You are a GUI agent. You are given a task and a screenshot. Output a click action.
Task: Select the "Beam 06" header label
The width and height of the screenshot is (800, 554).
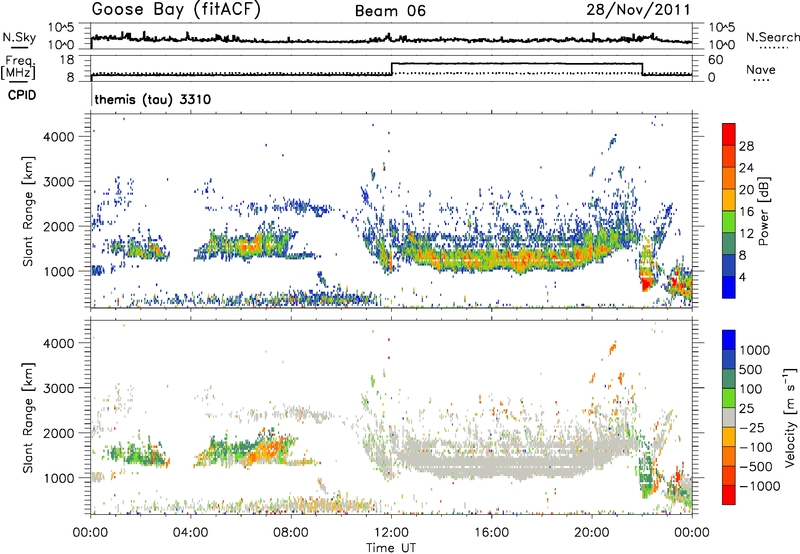pos(390,11)
